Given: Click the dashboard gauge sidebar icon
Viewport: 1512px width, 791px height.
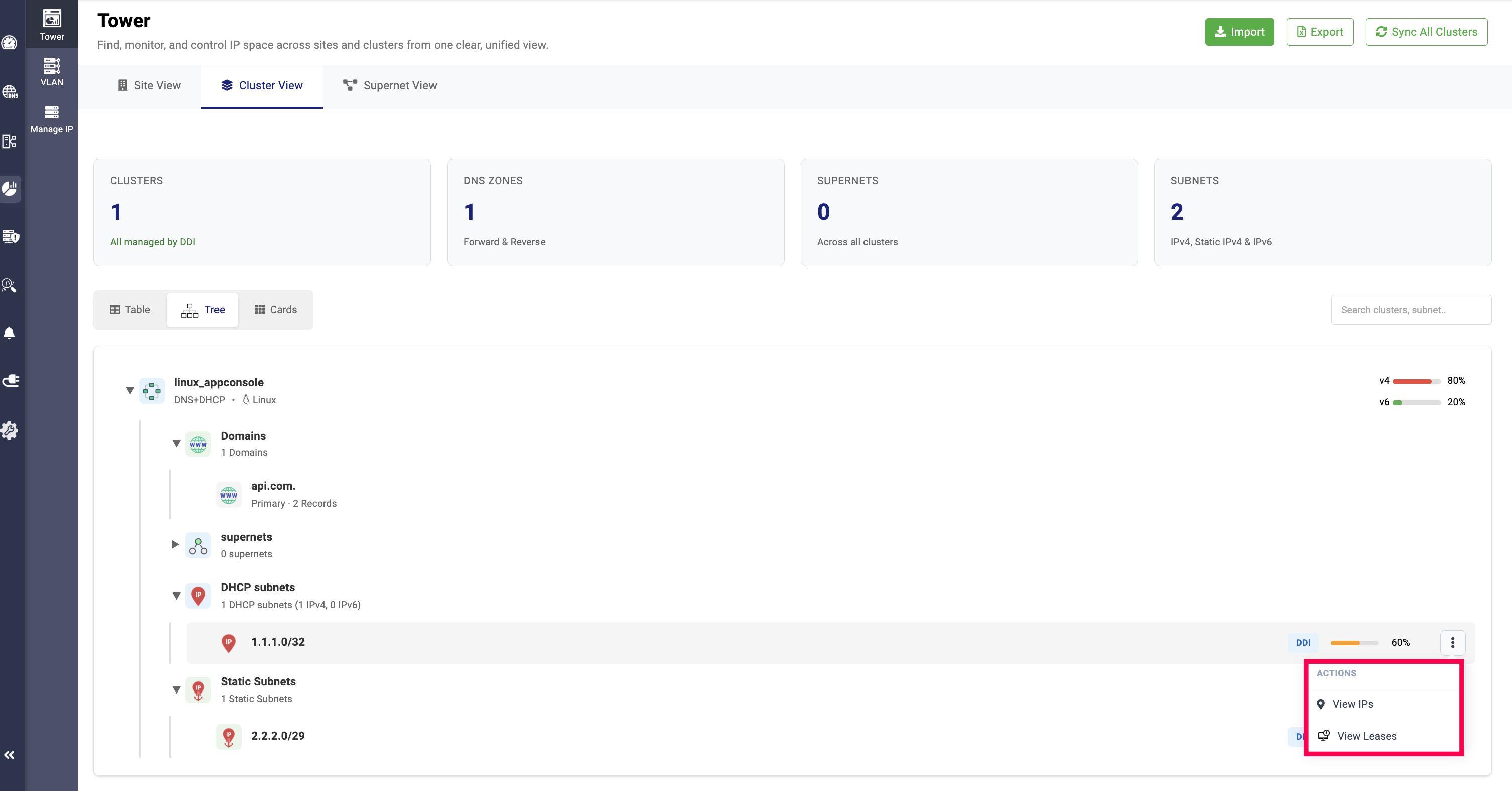Looking at the screenshot, I should [x=10, y=42].
